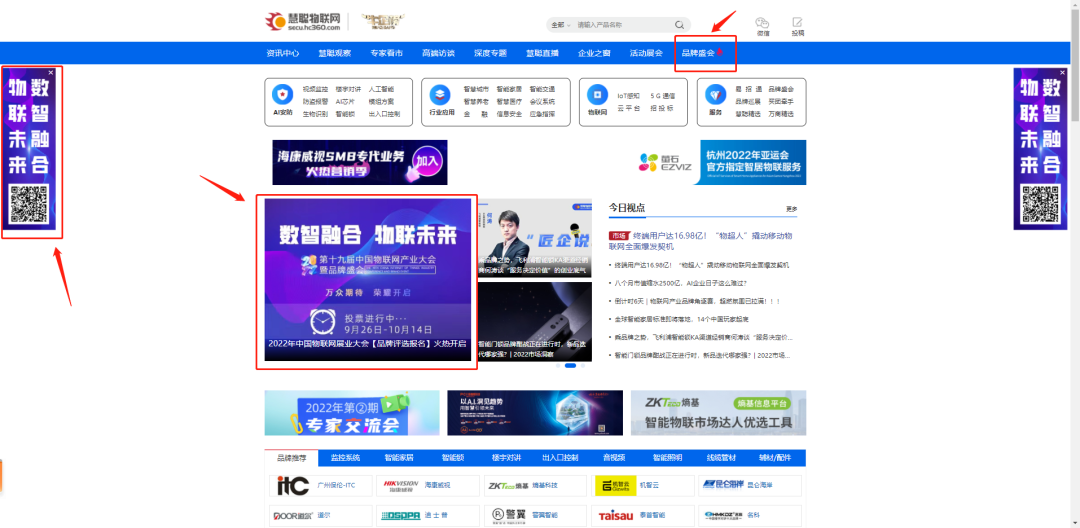
Task: Select the 线缆管材 tab
Action: 721,458
